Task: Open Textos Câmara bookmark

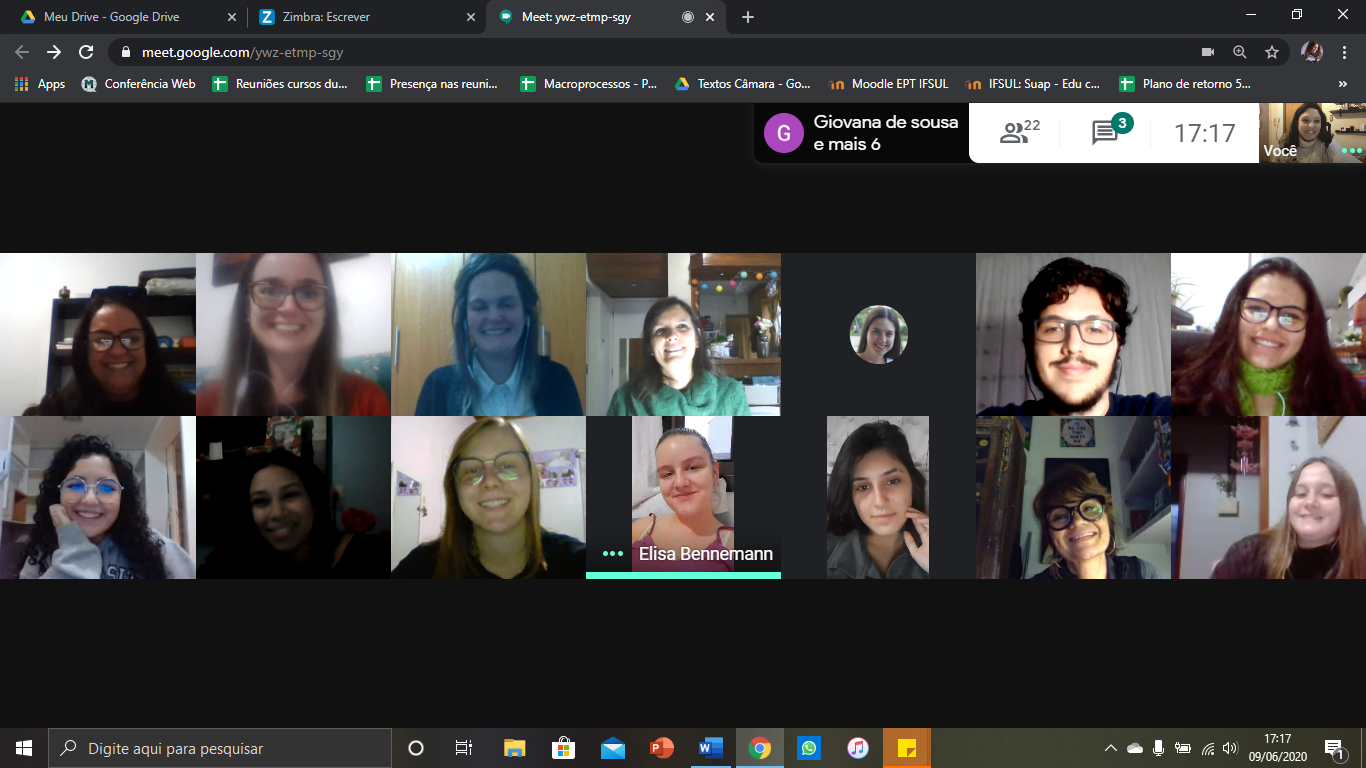Action: coord(743,84)
